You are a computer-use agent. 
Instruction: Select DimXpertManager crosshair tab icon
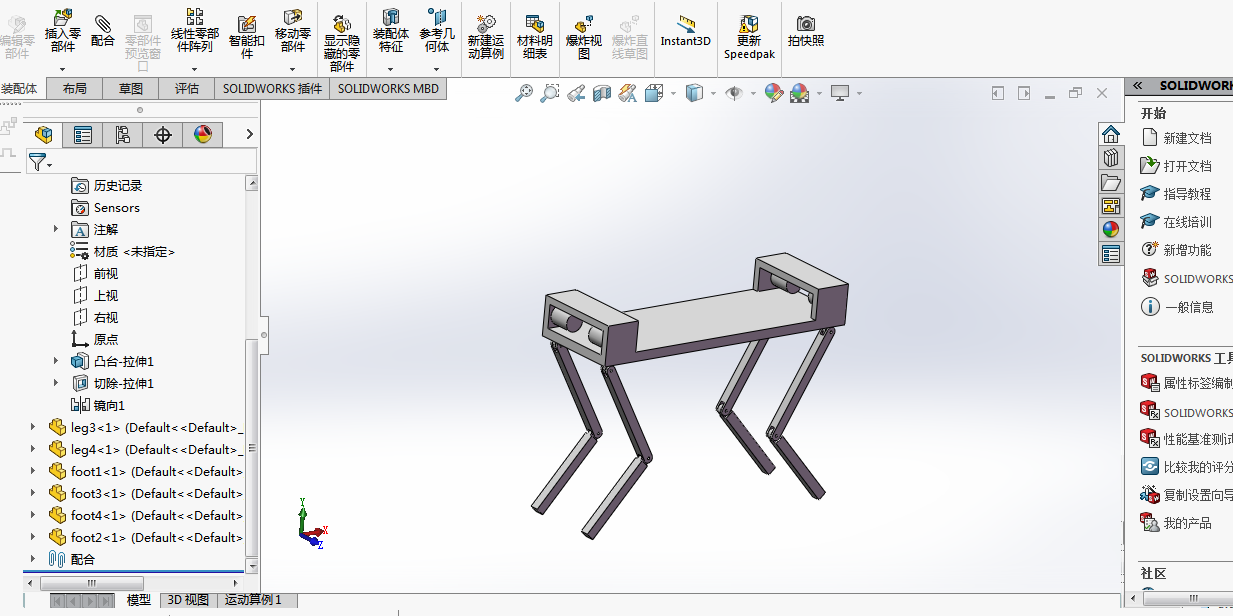163,134
